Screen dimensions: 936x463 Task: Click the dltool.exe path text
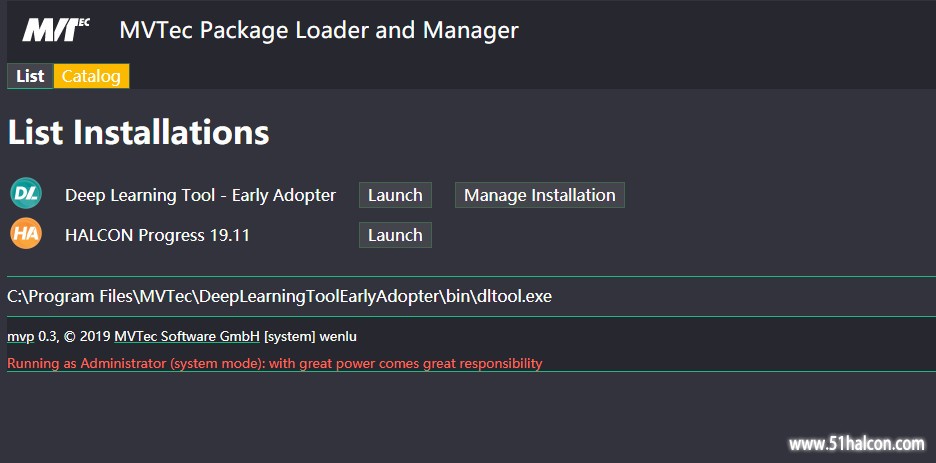[279, 297]
